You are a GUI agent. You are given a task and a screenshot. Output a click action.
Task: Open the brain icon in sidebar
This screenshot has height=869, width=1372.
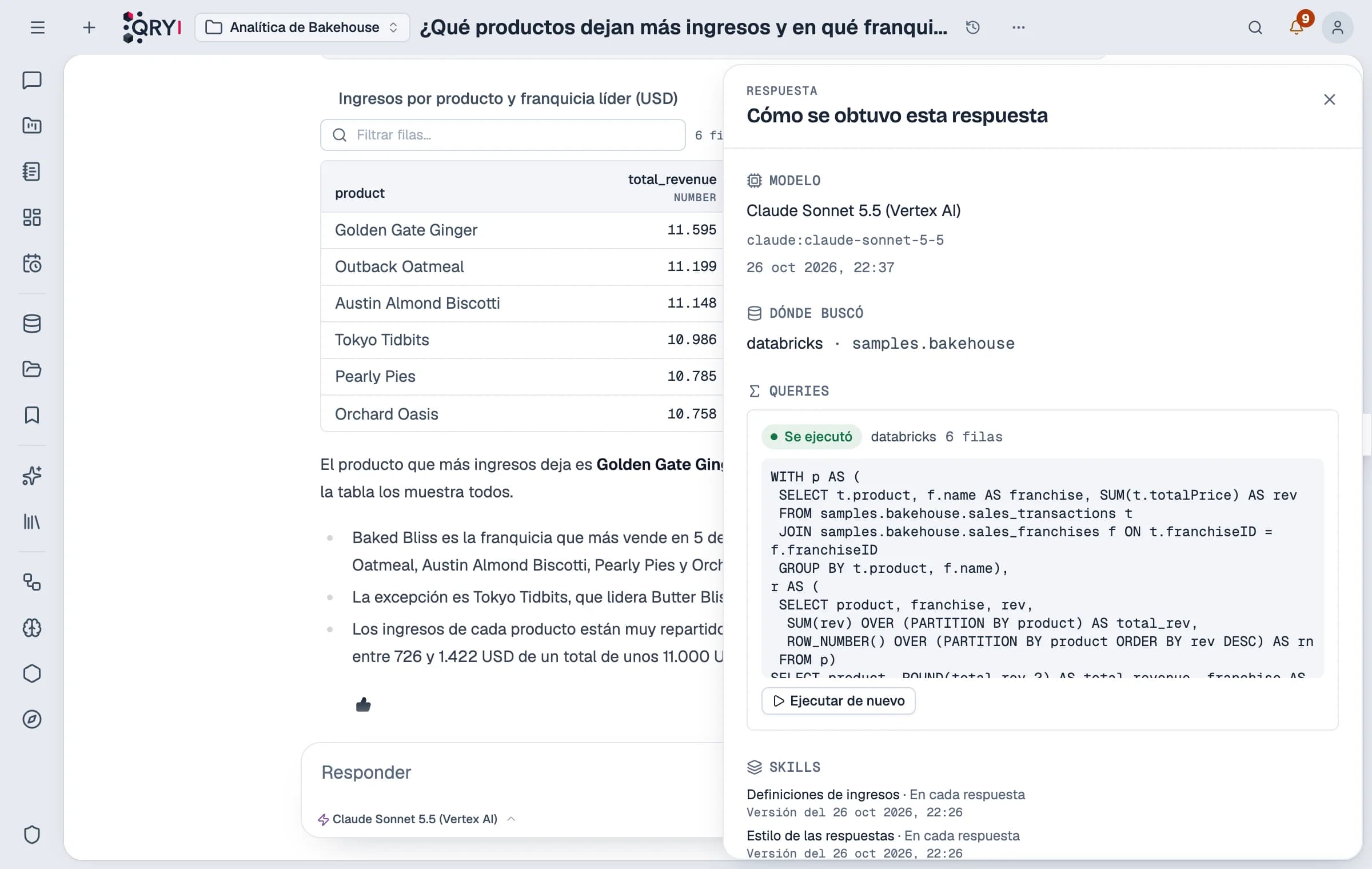pyautogui.click(x=32, y=628)
